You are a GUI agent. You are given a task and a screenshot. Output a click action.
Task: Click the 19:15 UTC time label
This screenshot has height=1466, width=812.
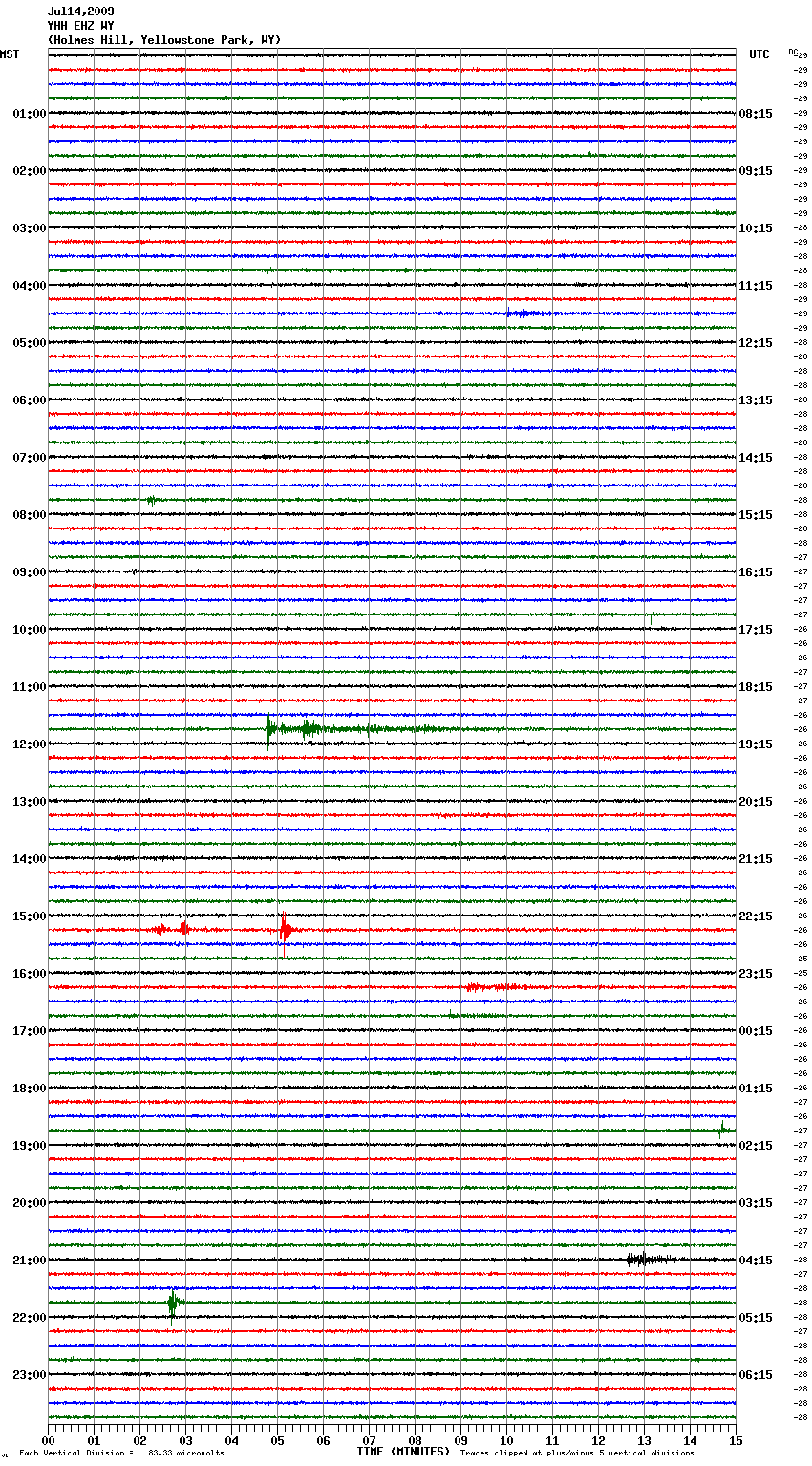click(x=756, y=744)
